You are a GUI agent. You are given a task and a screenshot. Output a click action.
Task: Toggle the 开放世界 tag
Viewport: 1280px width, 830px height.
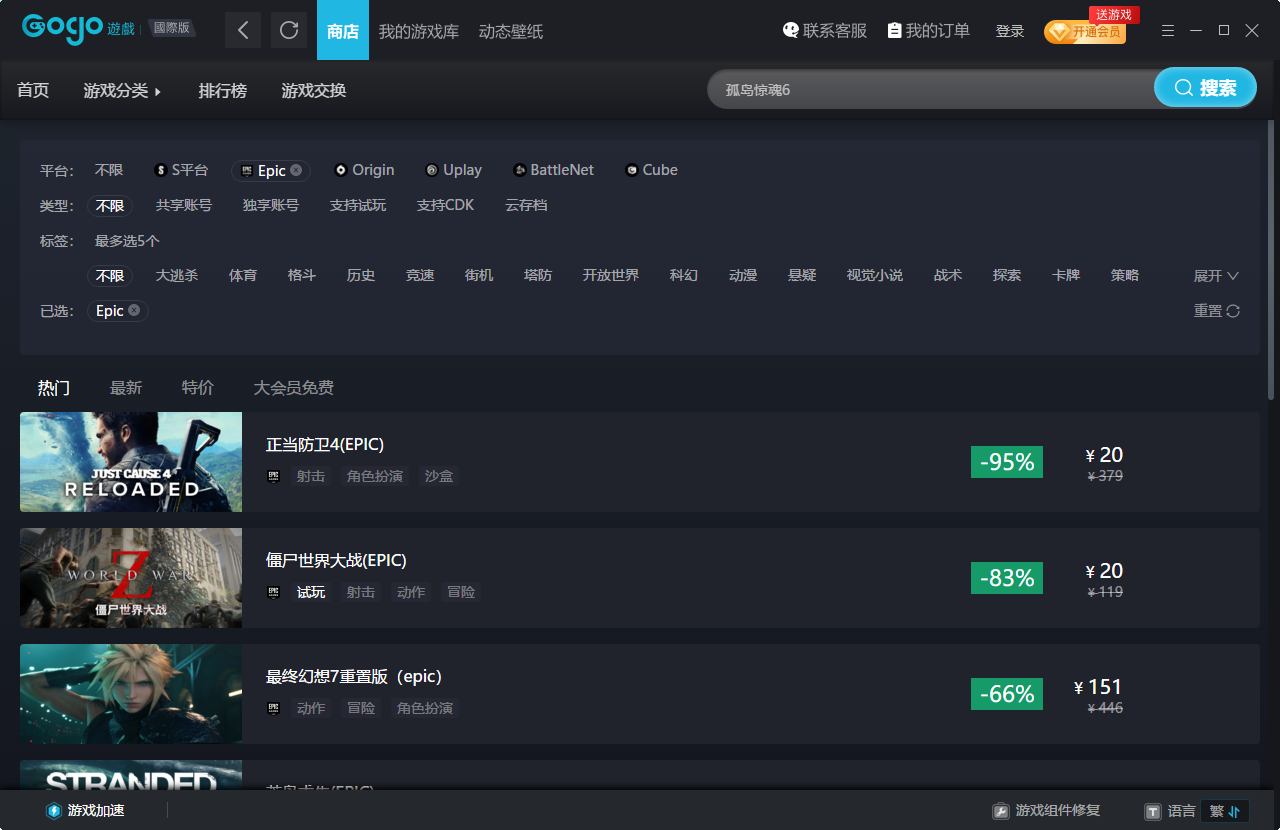(611, 275)
